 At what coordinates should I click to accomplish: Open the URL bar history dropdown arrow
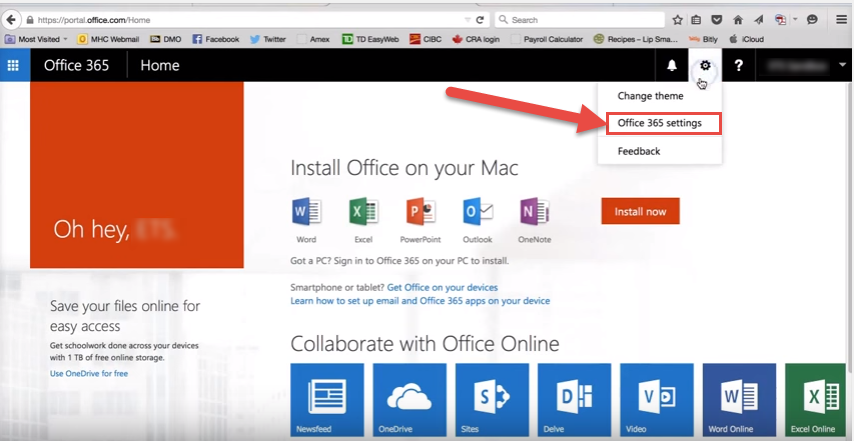pos(467,20)
